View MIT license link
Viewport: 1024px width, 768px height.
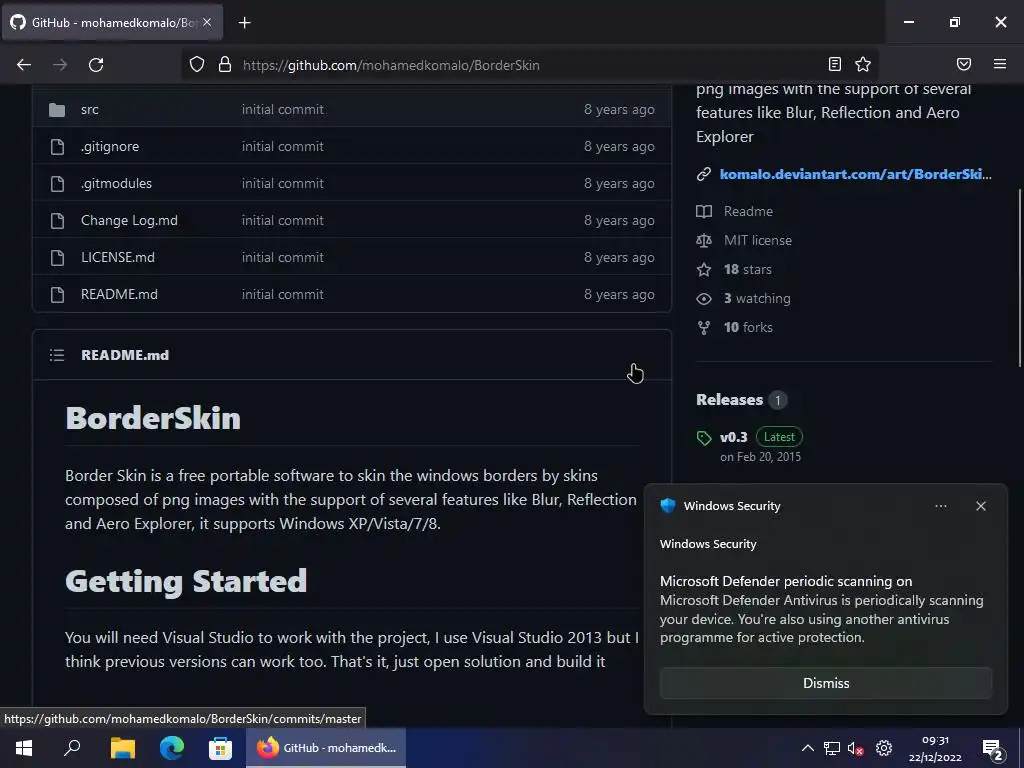pyautogui.click(x=758, y=240)
